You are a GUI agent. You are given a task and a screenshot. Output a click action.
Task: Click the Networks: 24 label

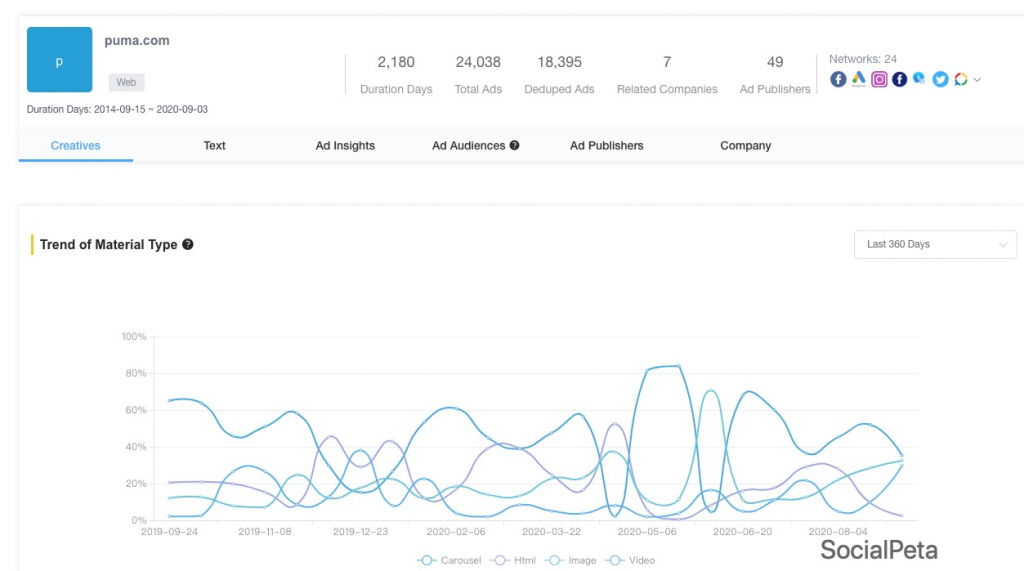[863, 59]
